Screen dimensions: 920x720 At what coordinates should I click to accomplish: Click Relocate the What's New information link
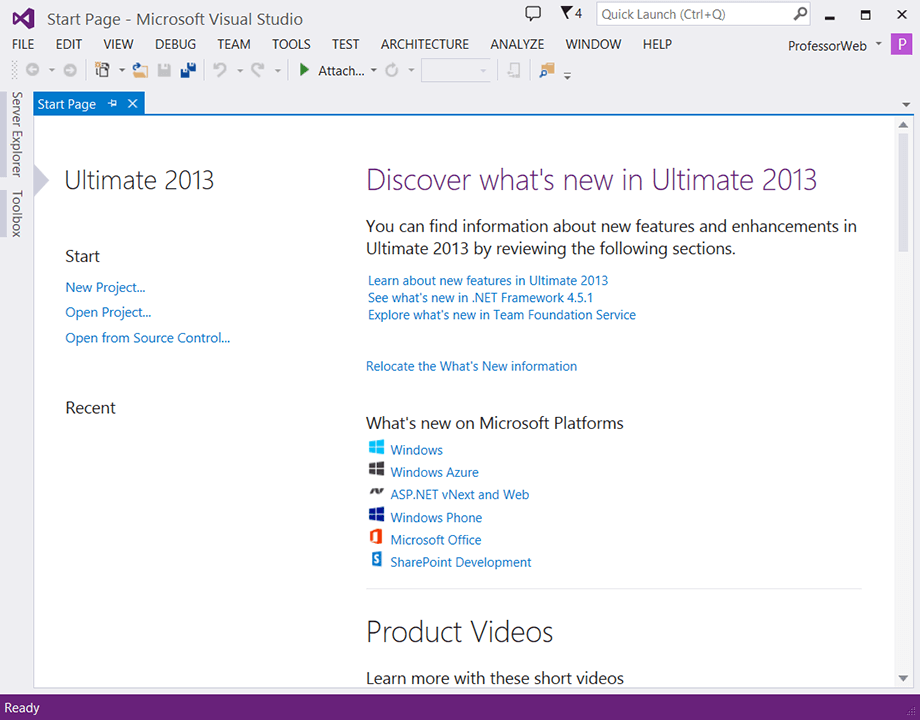[x=471, y=366]
